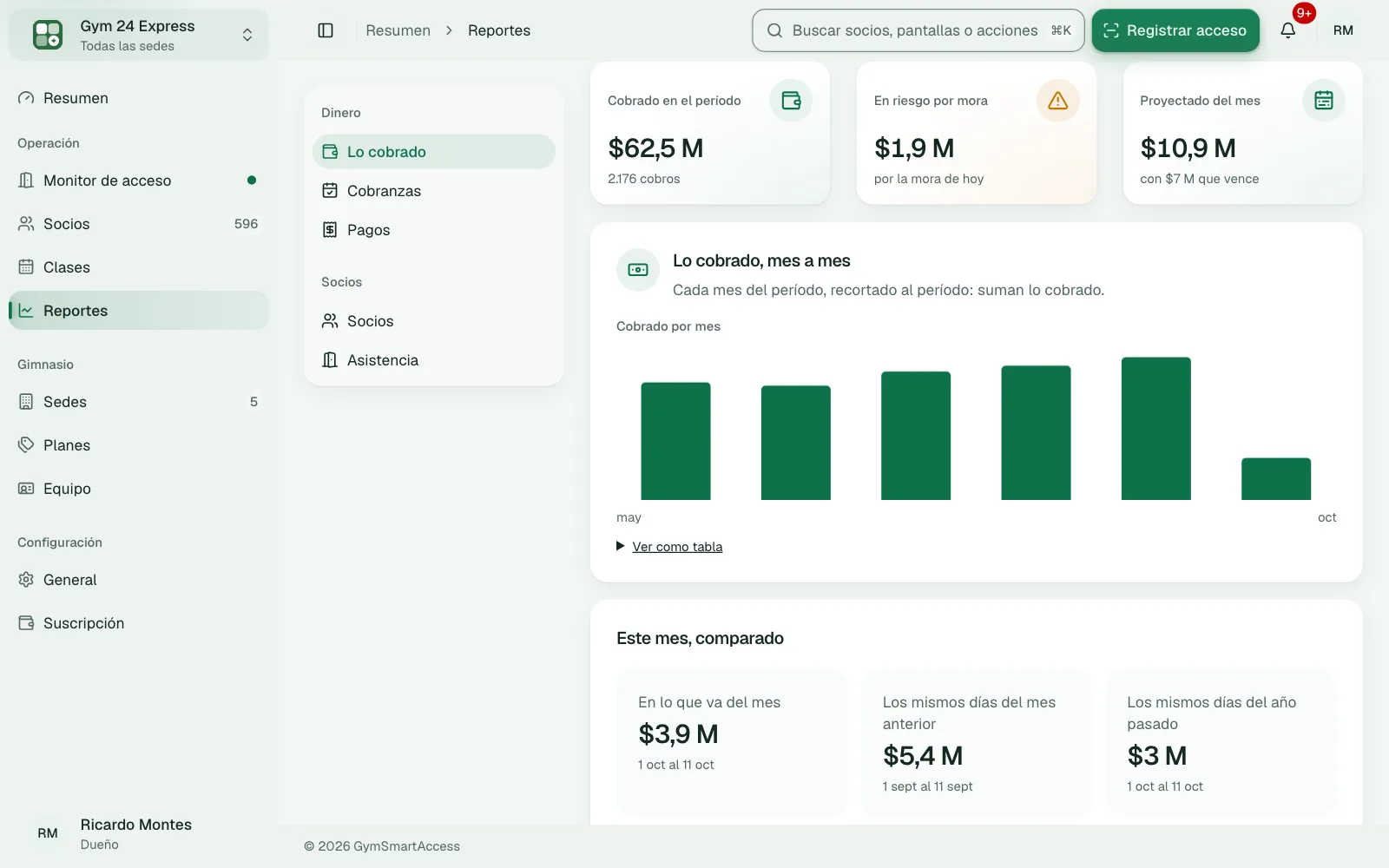
Task: Click the Clases calendar icon
Action: click(x=26, y=267)
